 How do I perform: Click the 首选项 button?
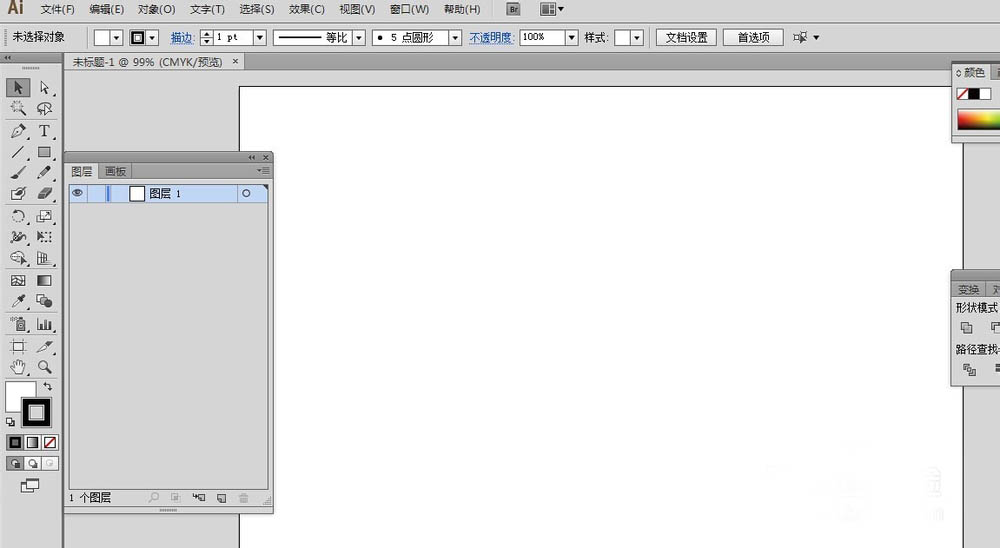[753, 37]
